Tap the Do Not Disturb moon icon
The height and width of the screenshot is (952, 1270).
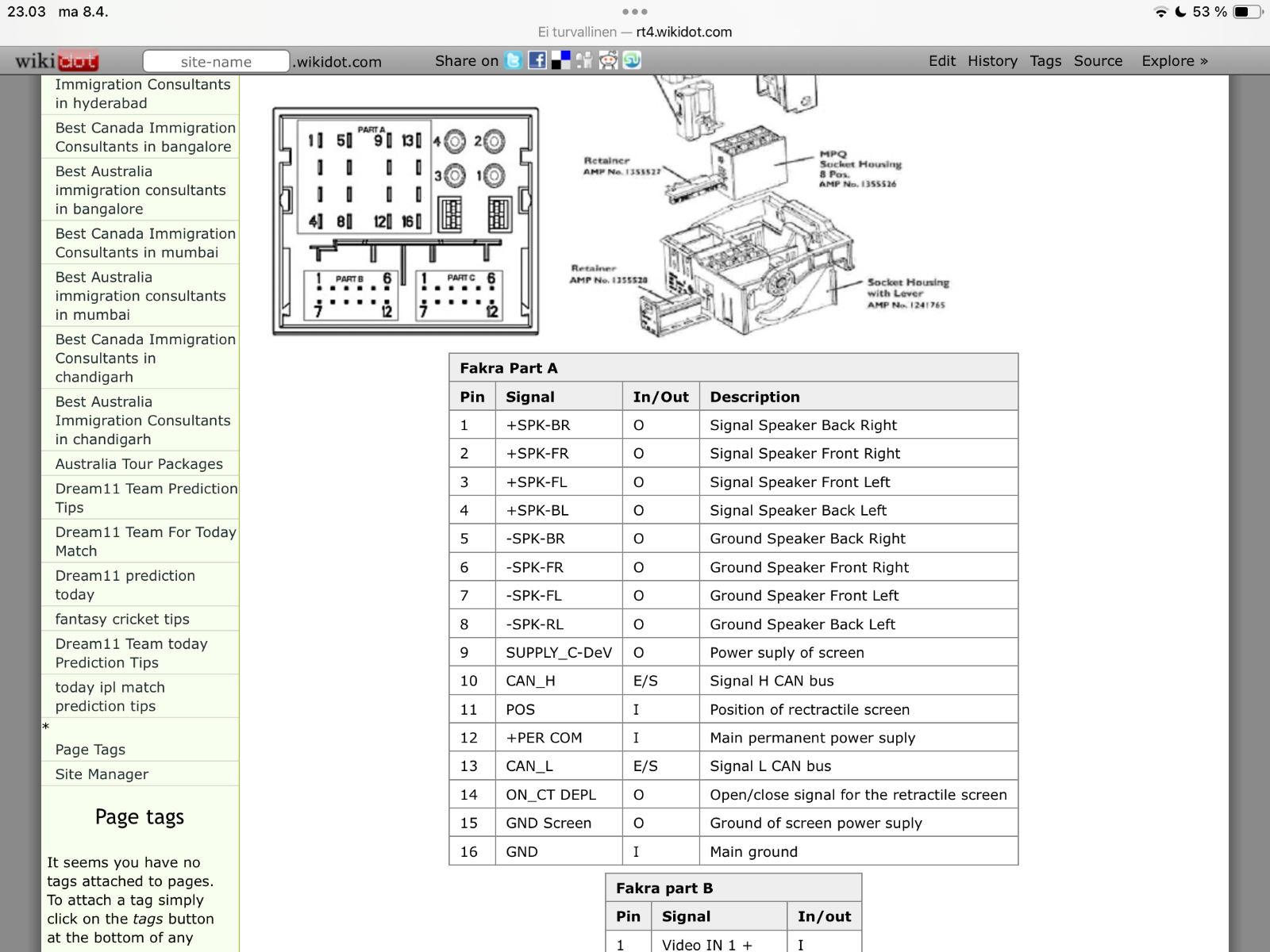click(x=1180, y=12)
